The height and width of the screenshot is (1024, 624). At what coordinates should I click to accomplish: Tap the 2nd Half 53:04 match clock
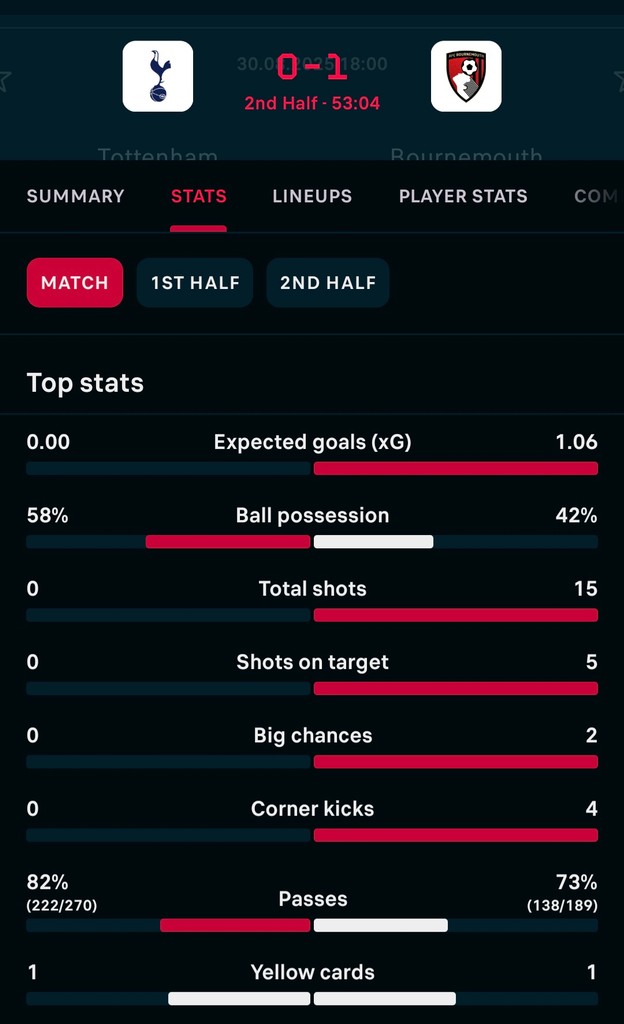pos(312,103)
